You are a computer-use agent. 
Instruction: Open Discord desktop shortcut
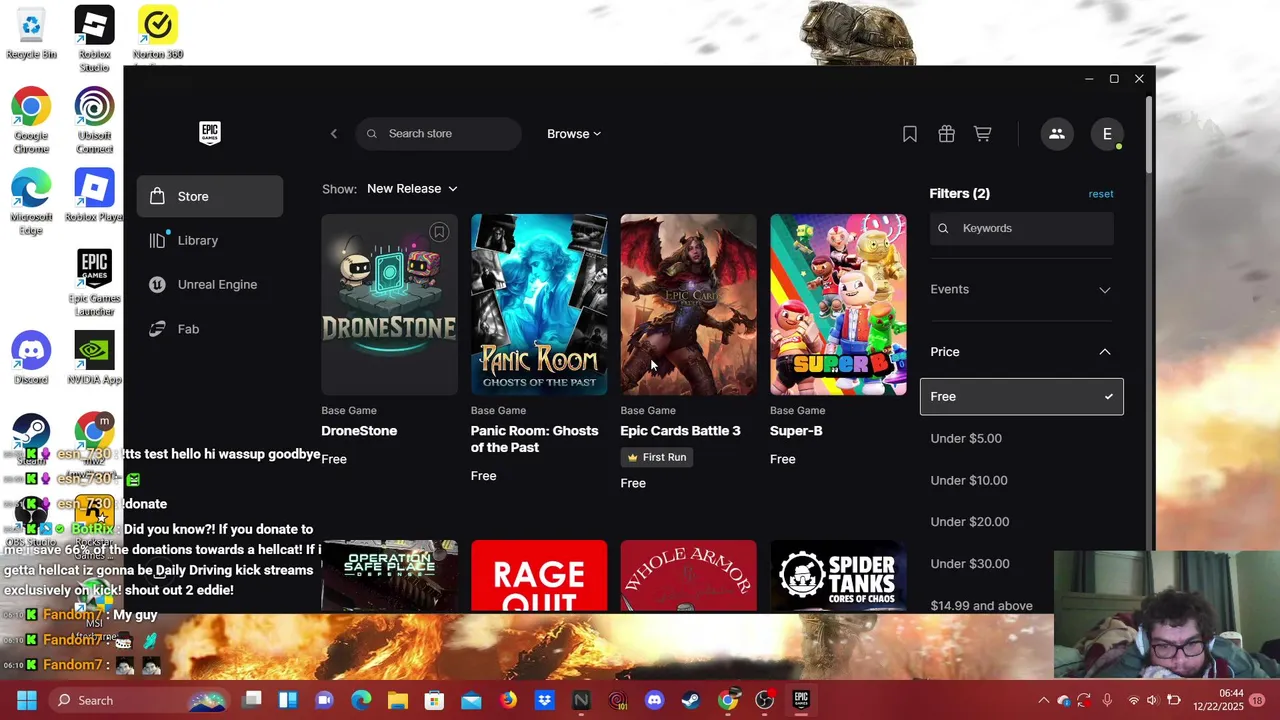(31, 358)
